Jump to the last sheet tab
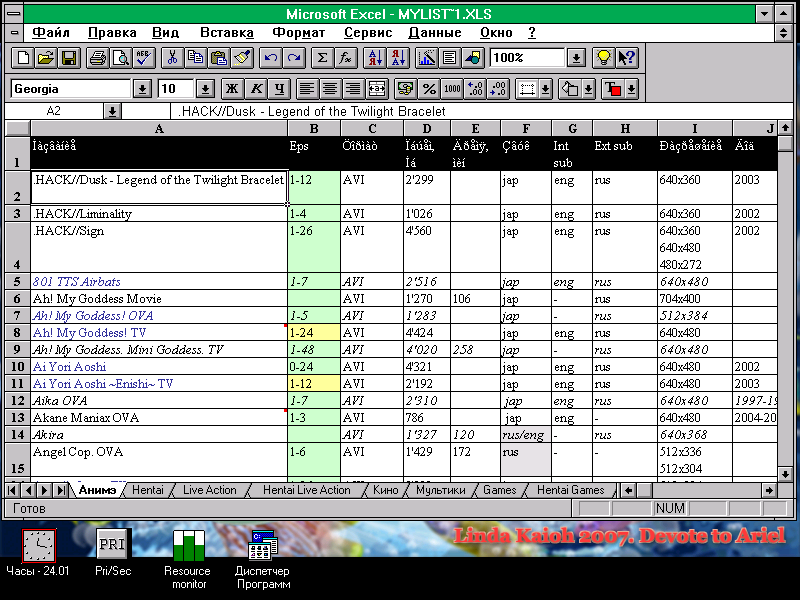The width and height of the screenshot is (800, 600). point(61,490)
